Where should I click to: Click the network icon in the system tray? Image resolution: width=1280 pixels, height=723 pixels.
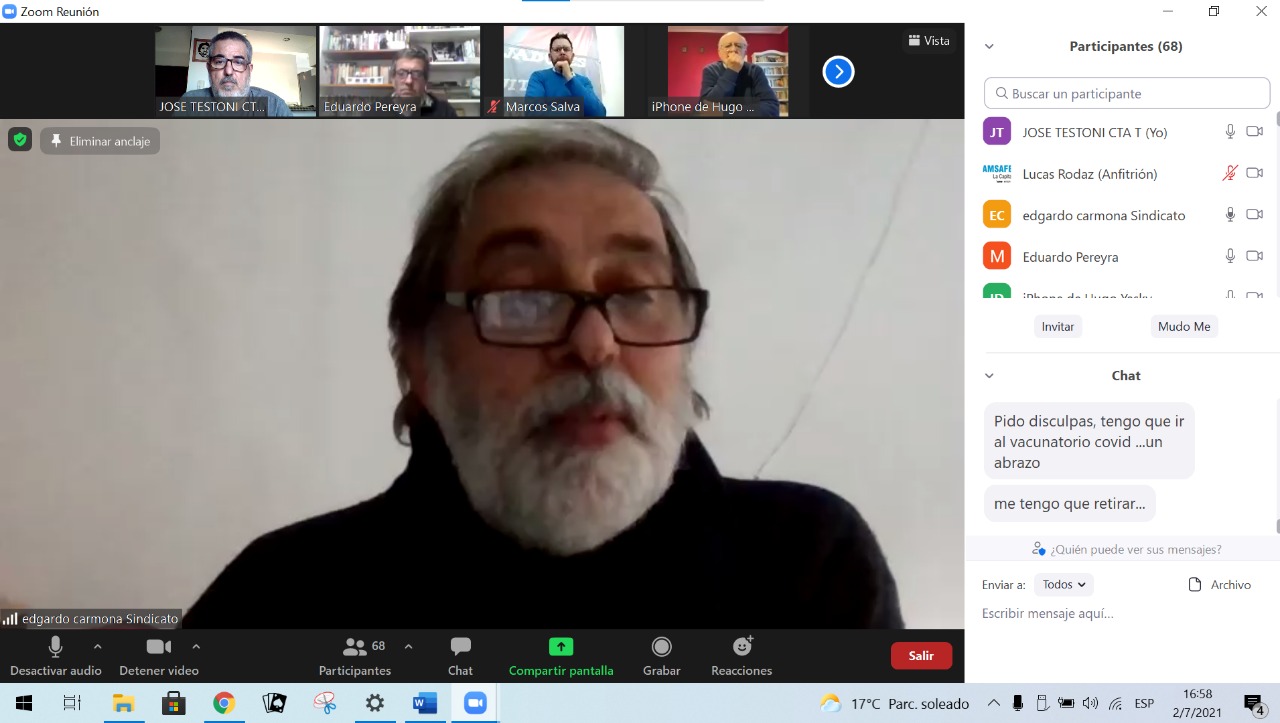pos(1115,703)
